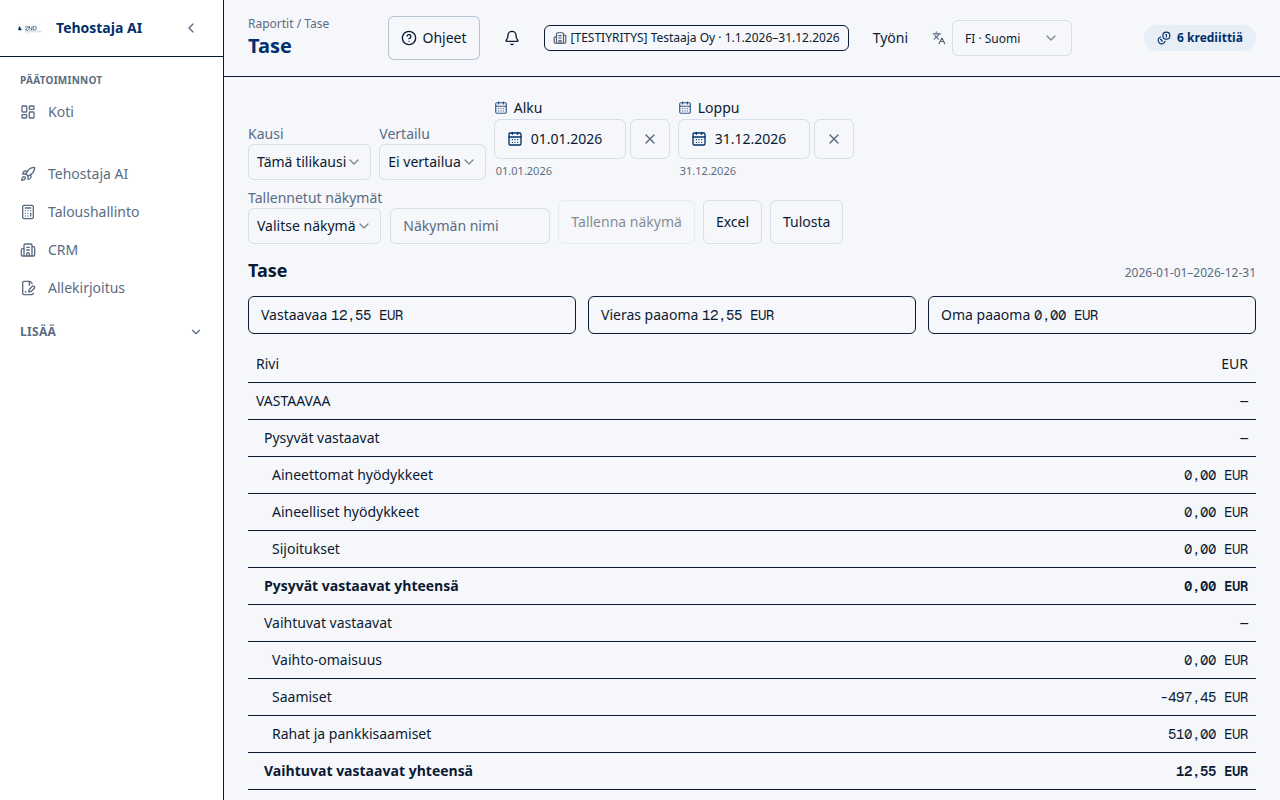Screen dimensions: 1280x800
Task: Click the Vaihto-omaisuus row label
Action: point(327,660)
